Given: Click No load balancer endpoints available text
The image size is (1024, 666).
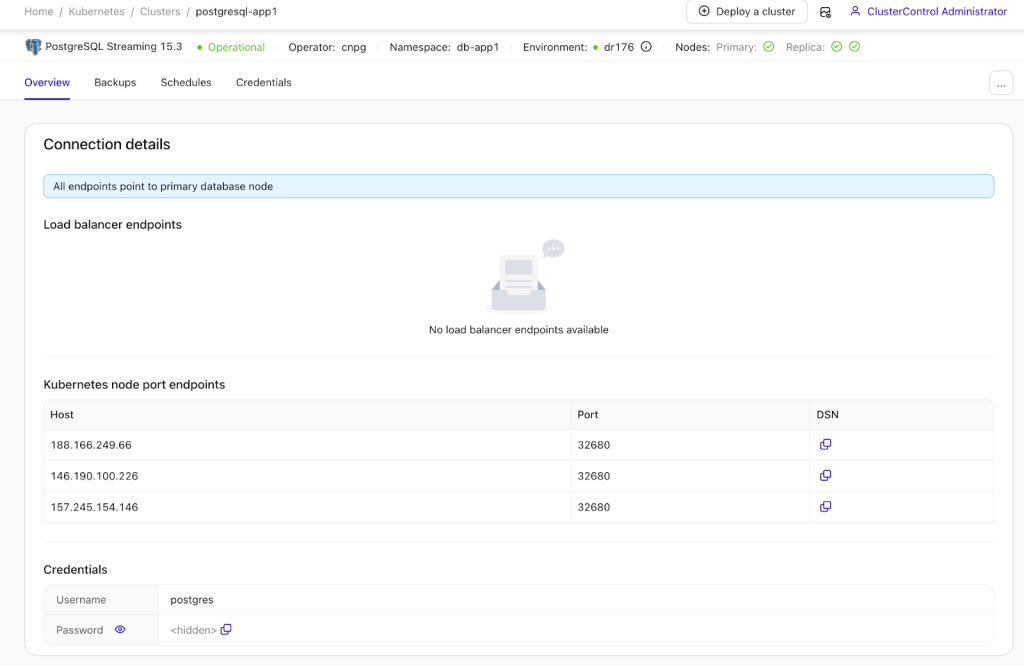Looking at the screenshot, I should pos(519,330).
